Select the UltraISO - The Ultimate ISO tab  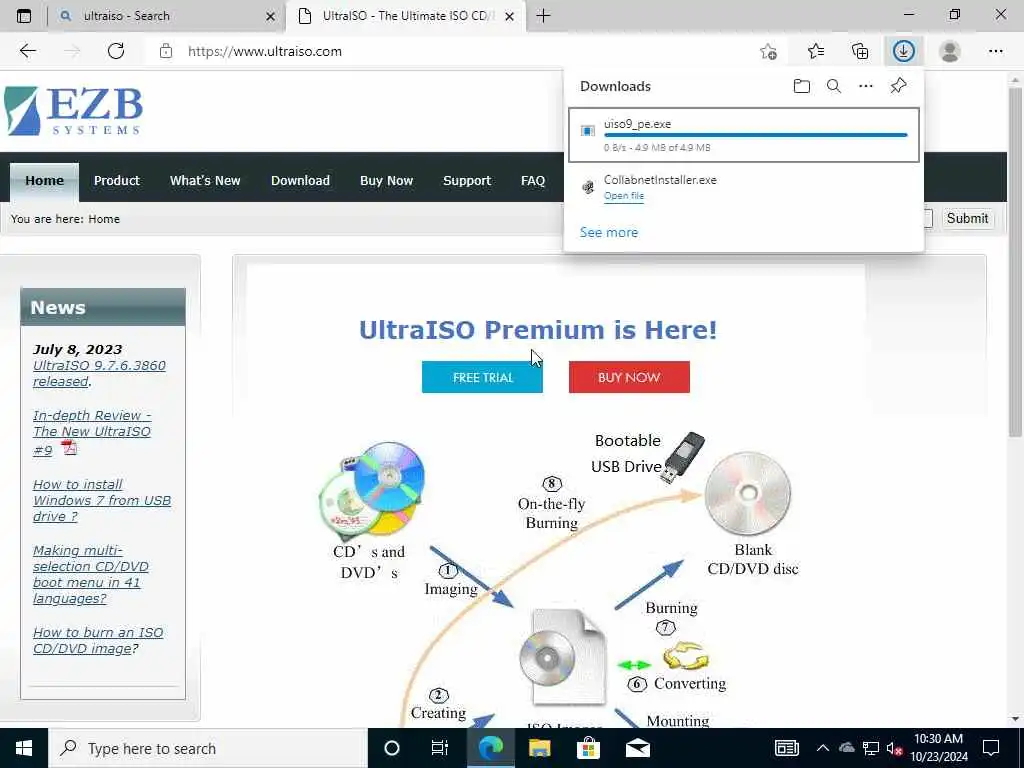coord(405,16)
